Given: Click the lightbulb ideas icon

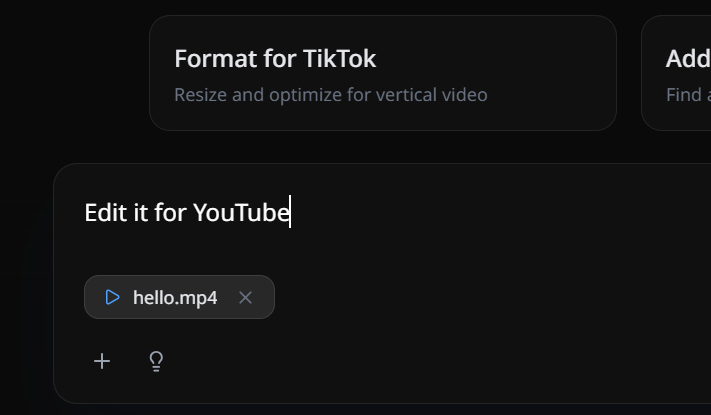Looking at the screenshot, I should pos(156,361).
